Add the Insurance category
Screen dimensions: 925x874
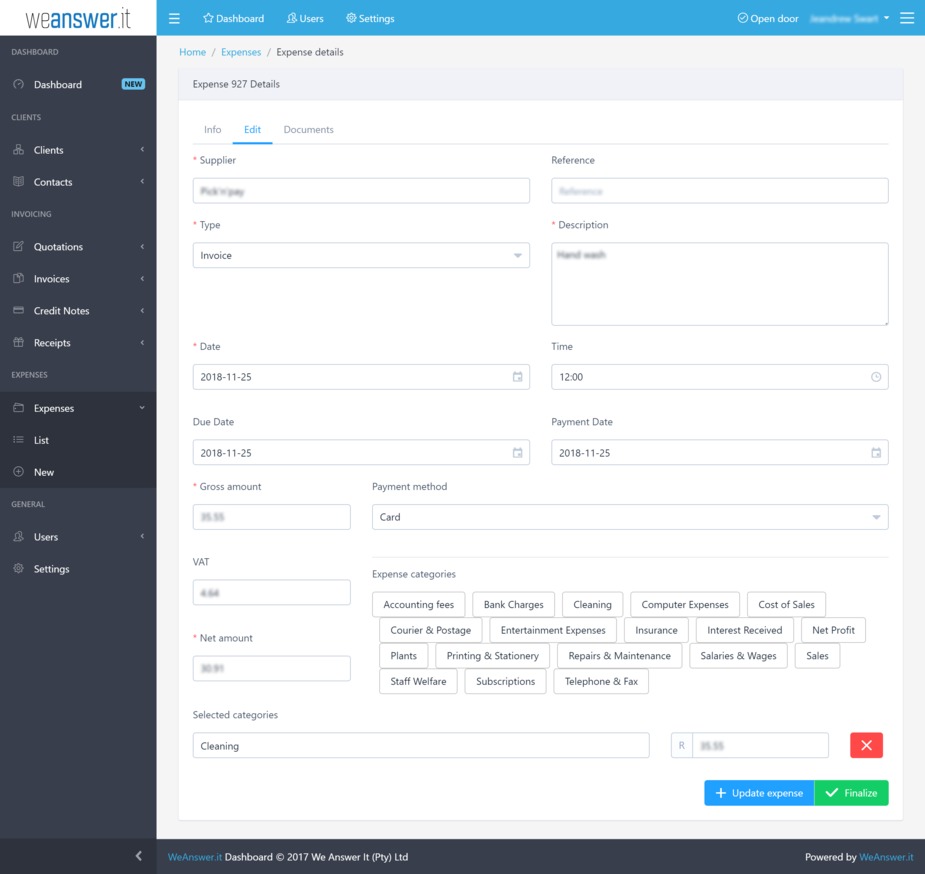pyautogui.click(x=657, y=630)
